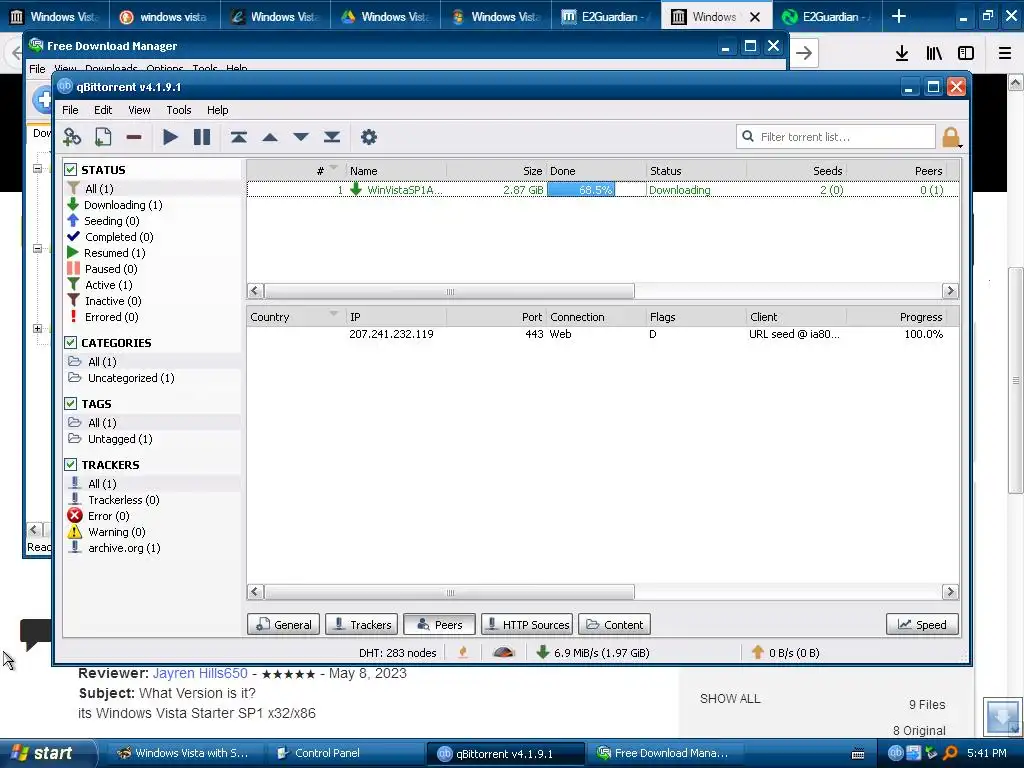Move torrent to top of queue
Screen dimensions: 1024x768
[238, 137]
